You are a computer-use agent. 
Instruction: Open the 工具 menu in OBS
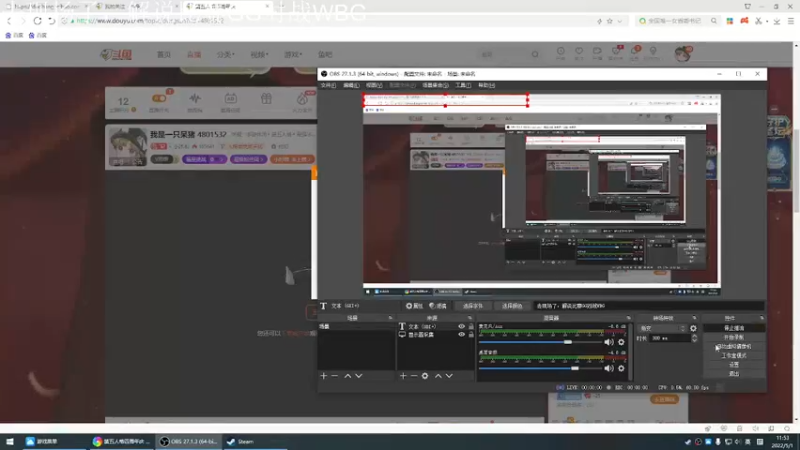tap(463, 85)
